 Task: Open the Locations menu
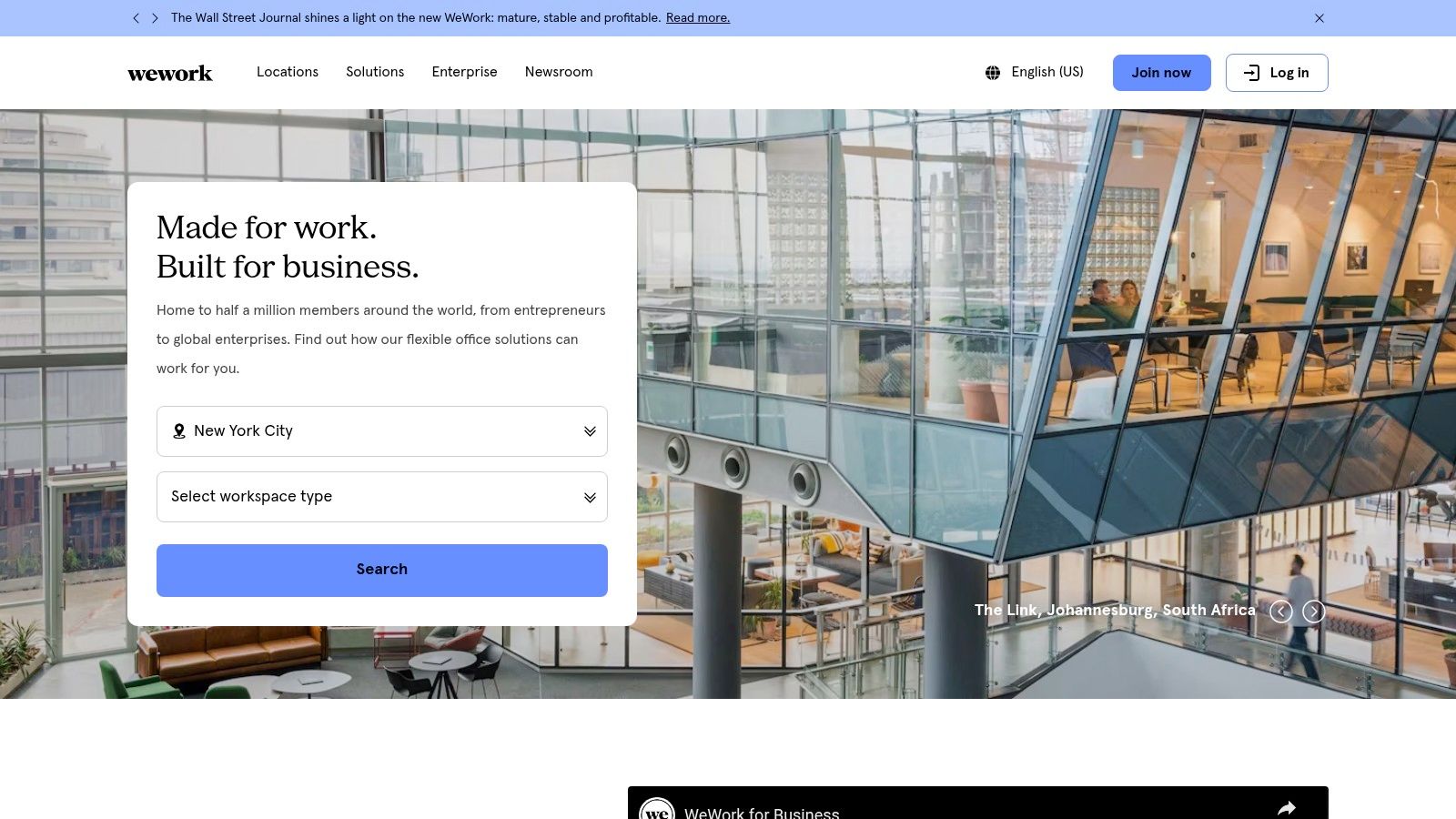288,72
